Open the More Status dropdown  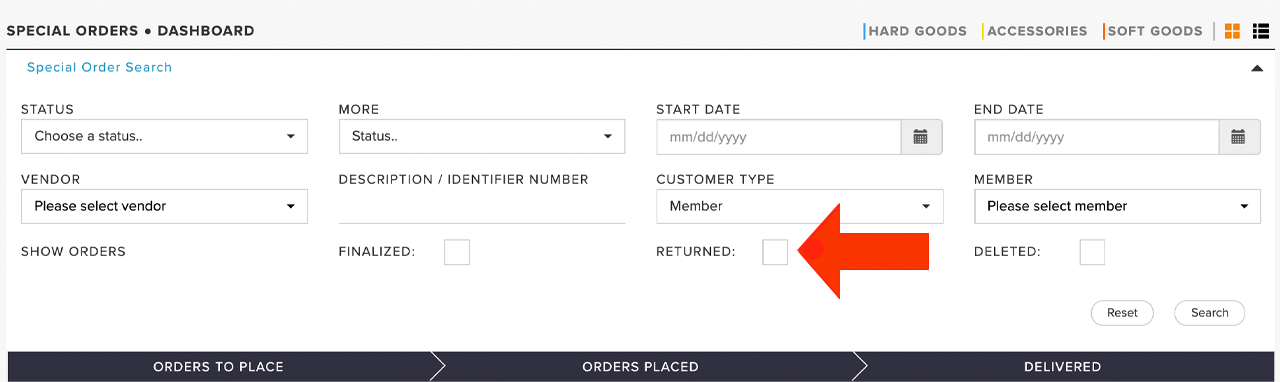tap(482, 137)
